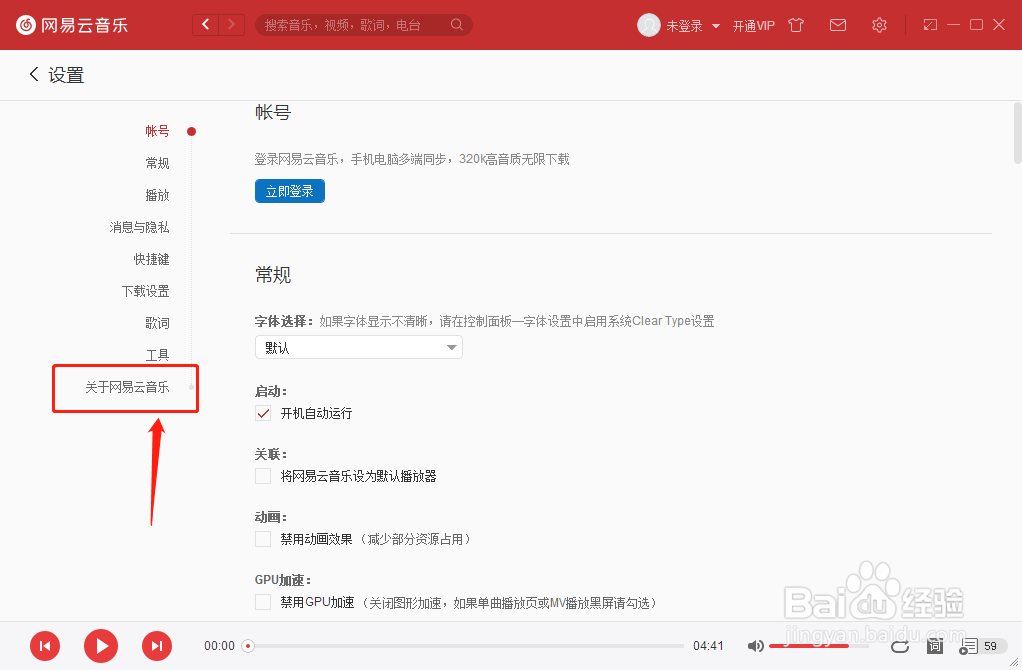This screenshot has width=1022, height=670.
Task: Select 消息与隐私 in settings sidebar
Action: point(139,227)
